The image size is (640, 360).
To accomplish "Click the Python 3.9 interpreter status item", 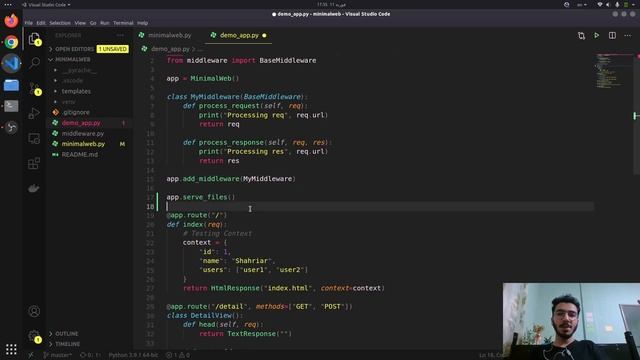I will (133, 355).
